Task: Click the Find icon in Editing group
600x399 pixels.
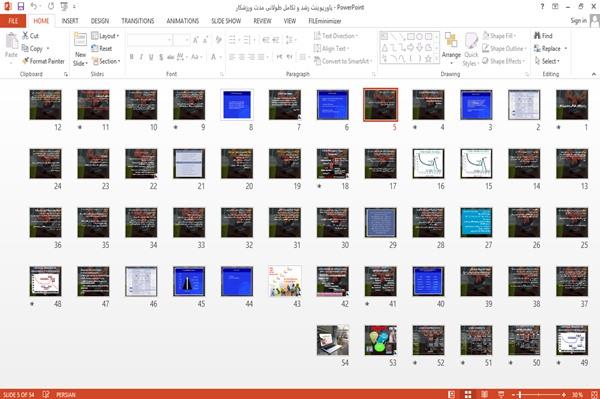Action: pos(537,36)
